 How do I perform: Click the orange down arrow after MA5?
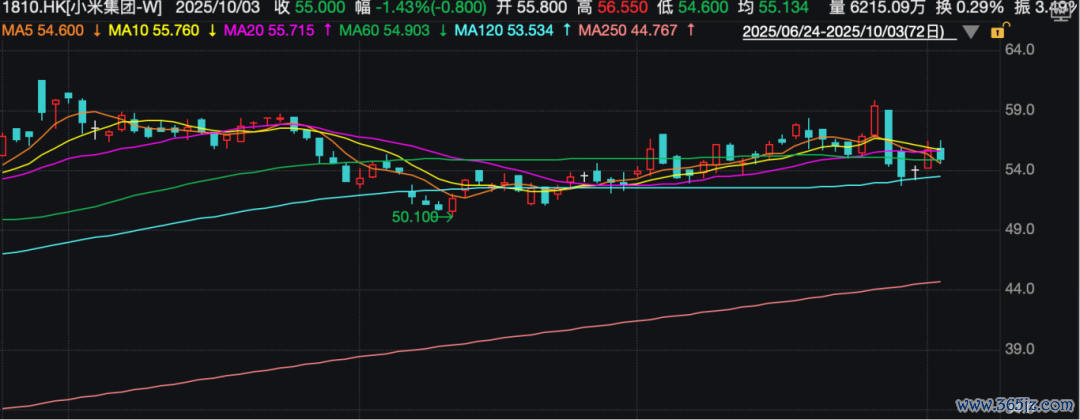tap(95, 31)
